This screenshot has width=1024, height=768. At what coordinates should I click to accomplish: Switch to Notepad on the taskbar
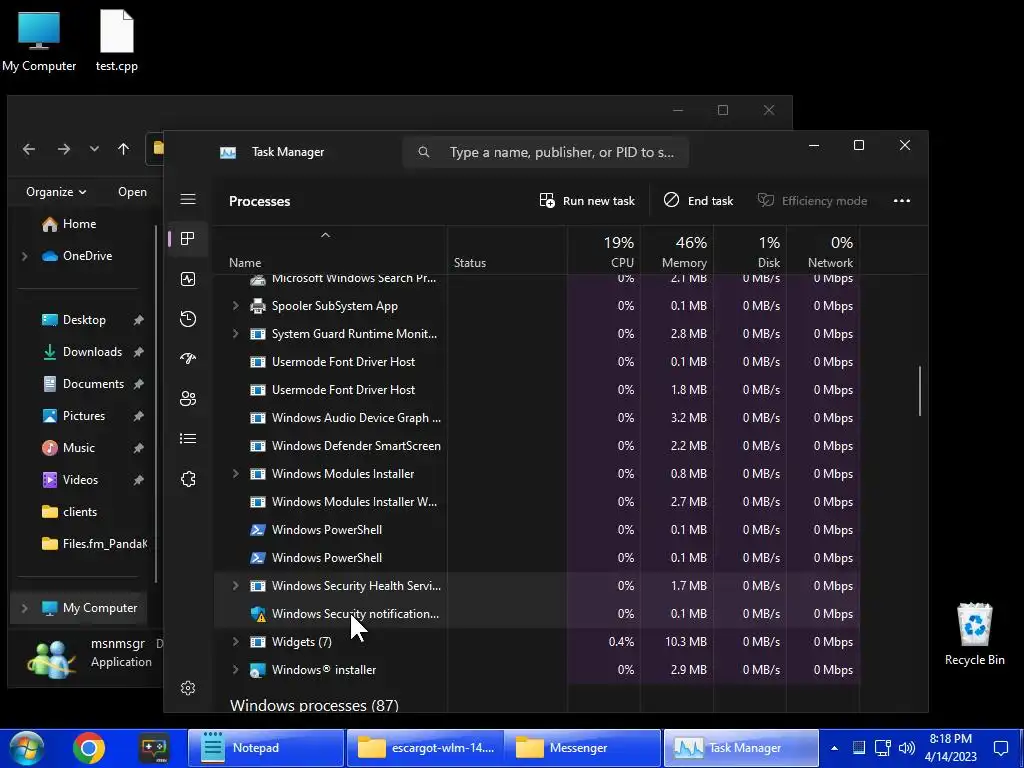(266, 748)
